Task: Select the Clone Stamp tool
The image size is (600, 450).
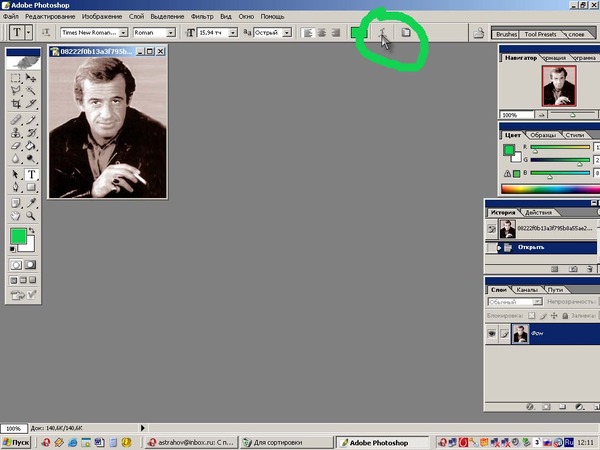Action: tap(15, 133)
